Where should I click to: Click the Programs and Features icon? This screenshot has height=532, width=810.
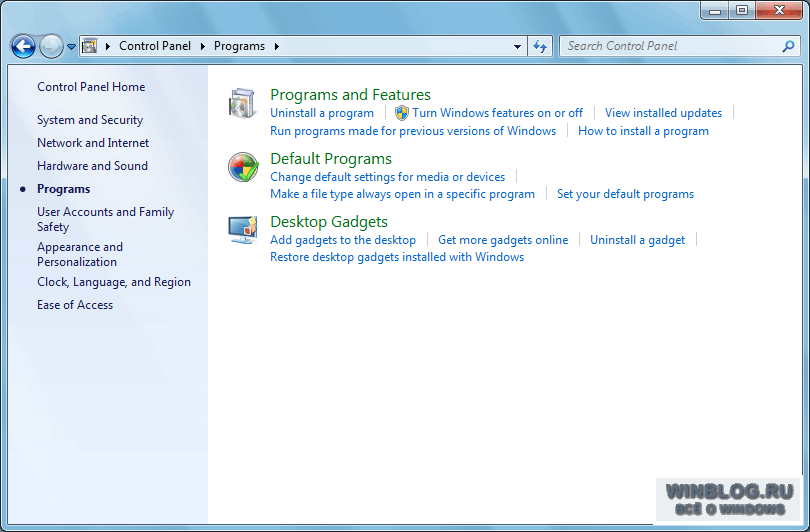click(242, 103)
